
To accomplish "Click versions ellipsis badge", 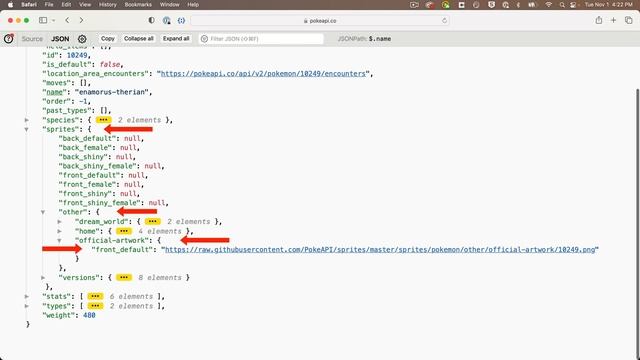I will tap(124, 278).
